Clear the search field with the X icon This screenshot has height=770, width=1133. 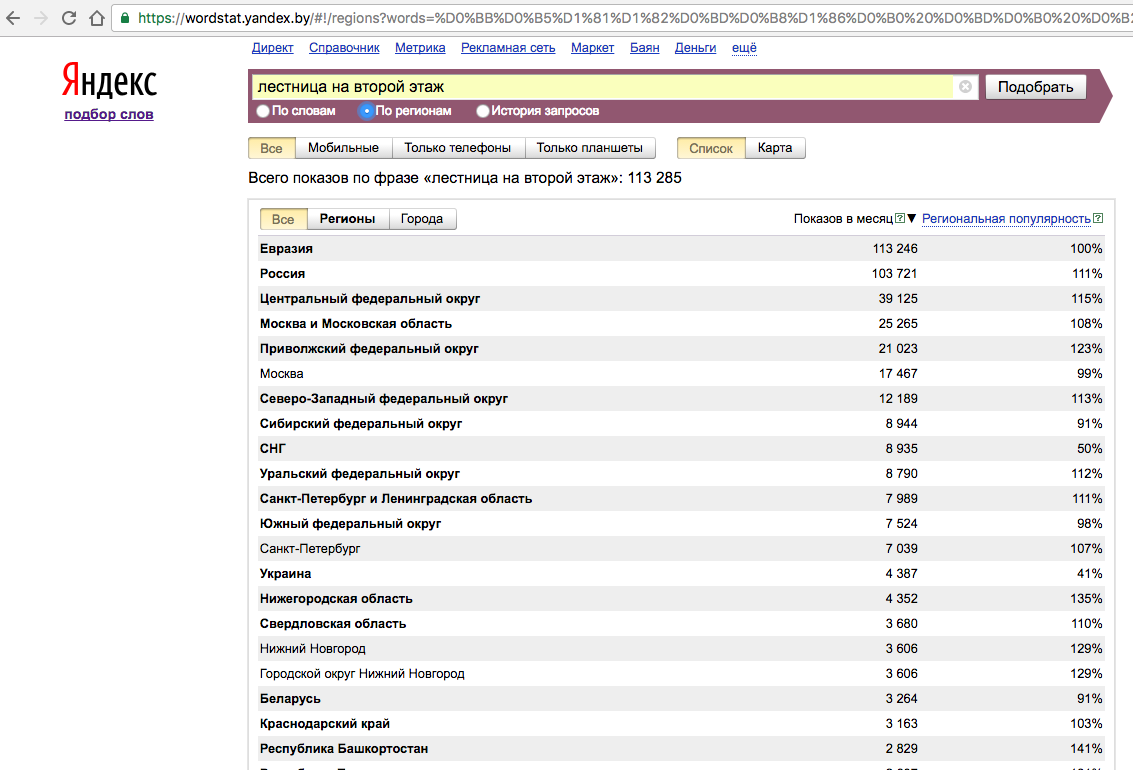[x=965, y=87]
